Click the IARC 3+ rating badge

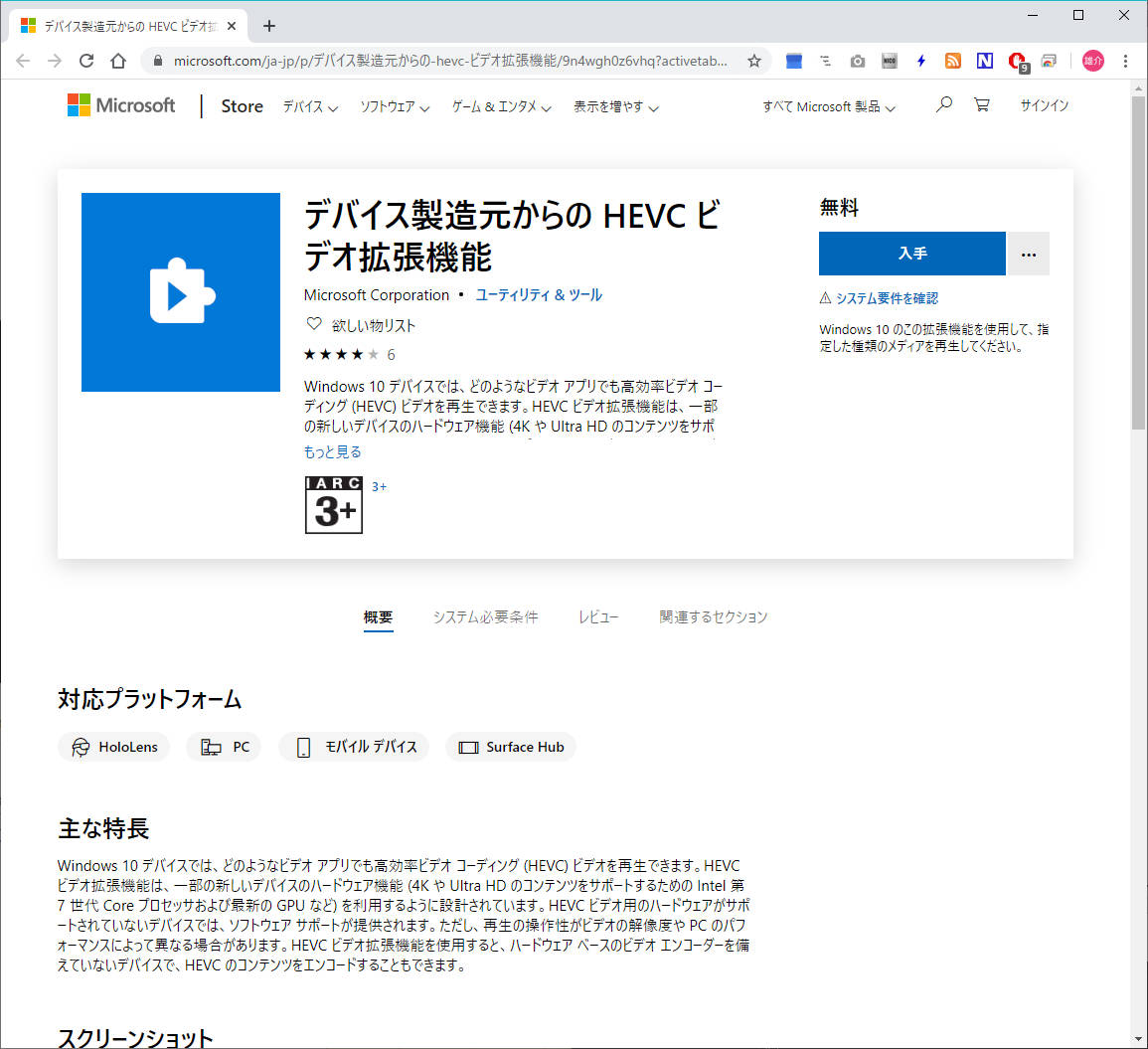click(334, 505)
